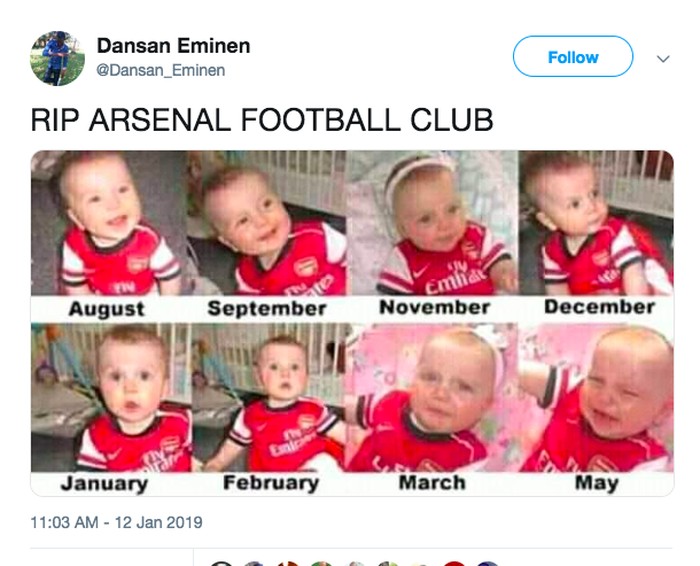
Task: Click the Follow button
Action: 572,57
